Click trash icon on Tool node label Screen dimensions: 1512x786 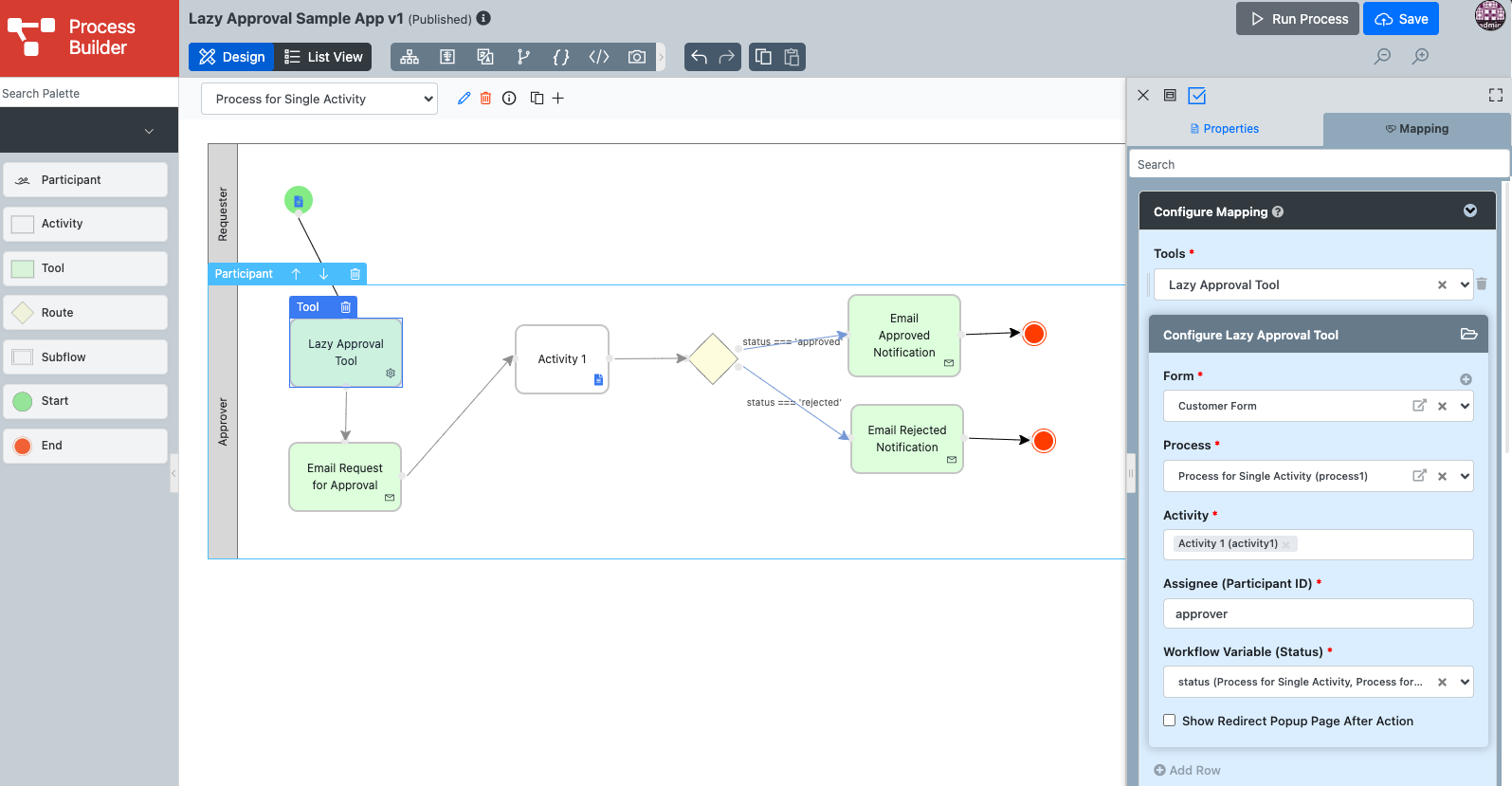coord(346,307)
